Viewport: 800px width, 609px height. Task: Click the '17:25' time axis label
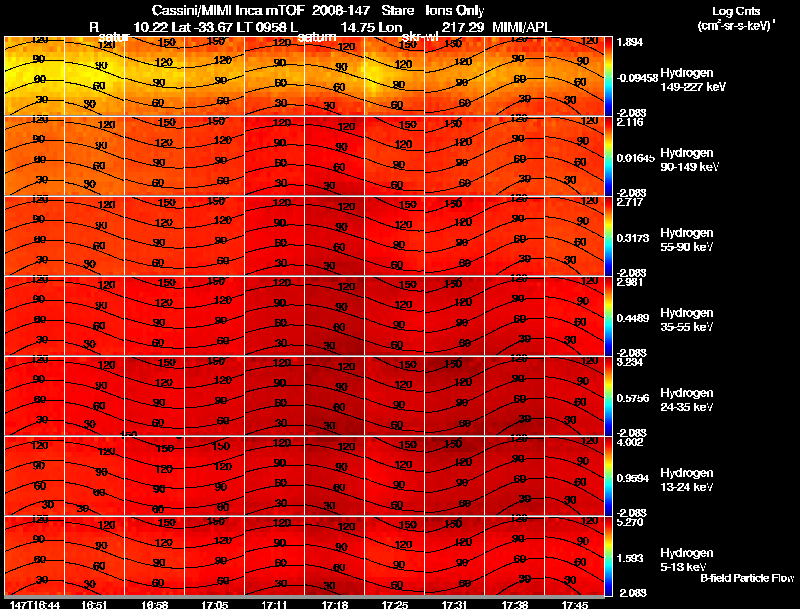(x=395, y=605)
